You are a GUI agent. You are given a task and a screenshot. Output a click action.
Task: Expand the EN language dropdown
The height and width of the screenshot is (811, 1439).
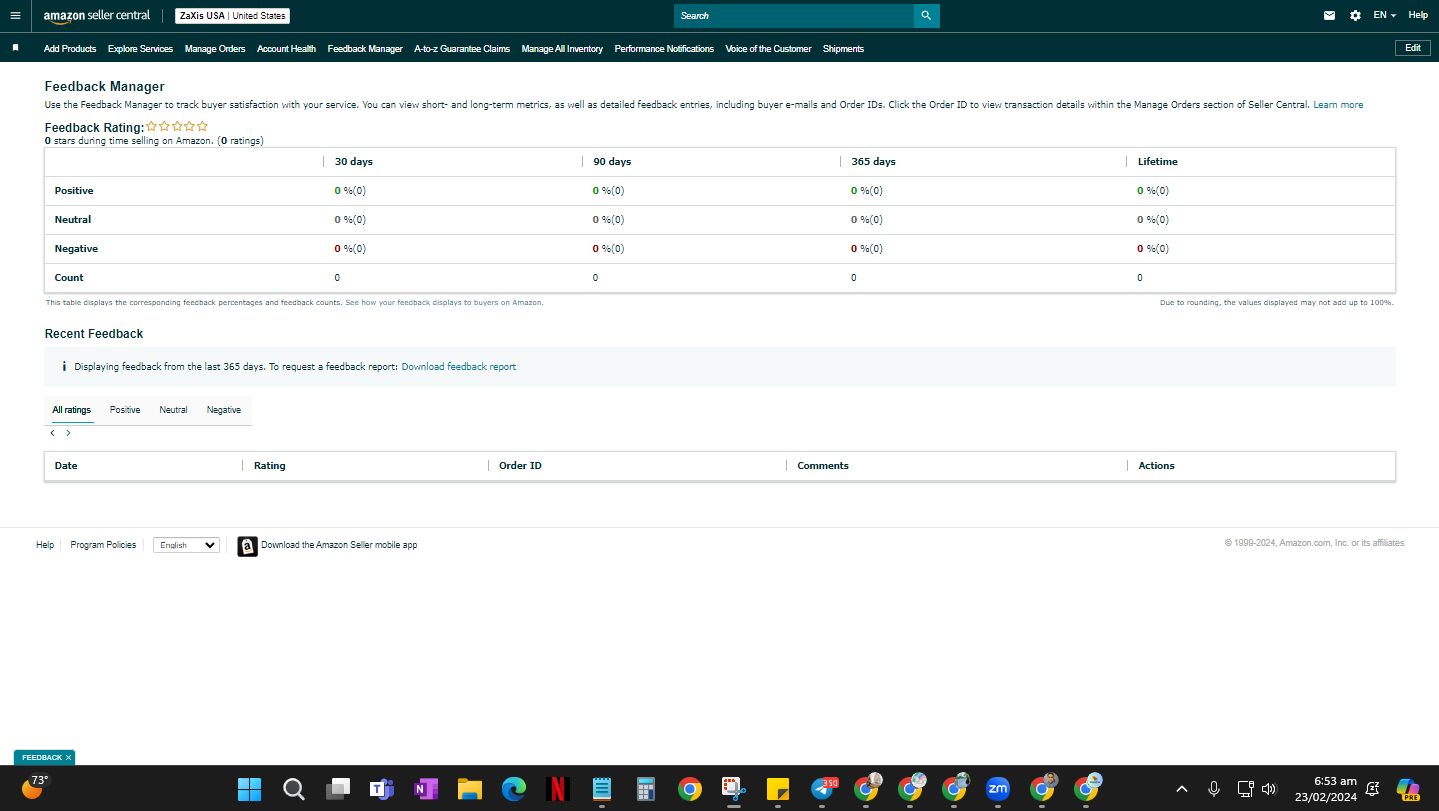(x=1385, y=15)
